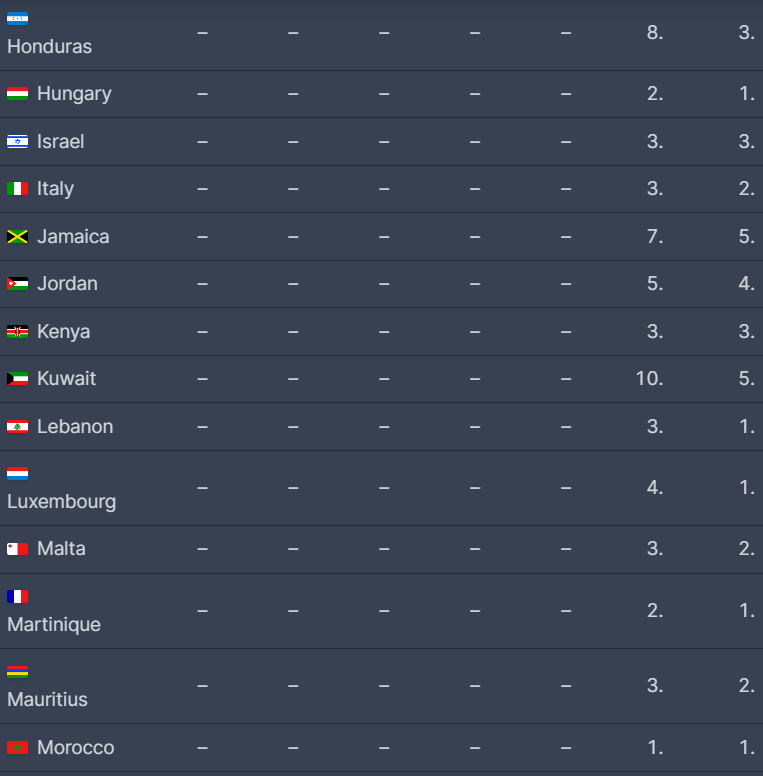Select the Jamaica country name
Viewport: 763px width, 776px height.
click(x=73, y=237)
